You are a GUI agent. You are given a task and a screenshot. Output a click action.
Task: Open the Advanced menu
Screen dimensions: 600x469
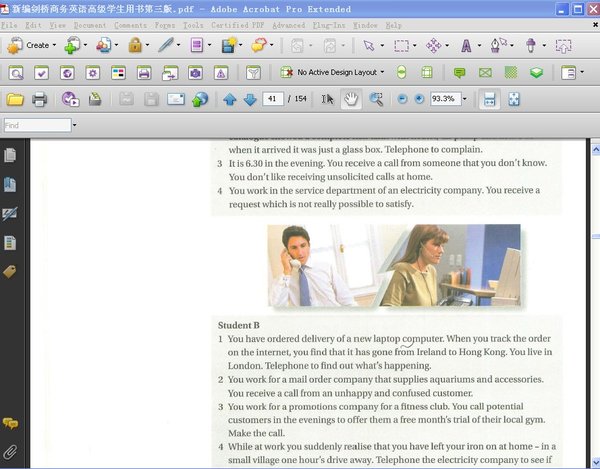[x=288, y=24]
